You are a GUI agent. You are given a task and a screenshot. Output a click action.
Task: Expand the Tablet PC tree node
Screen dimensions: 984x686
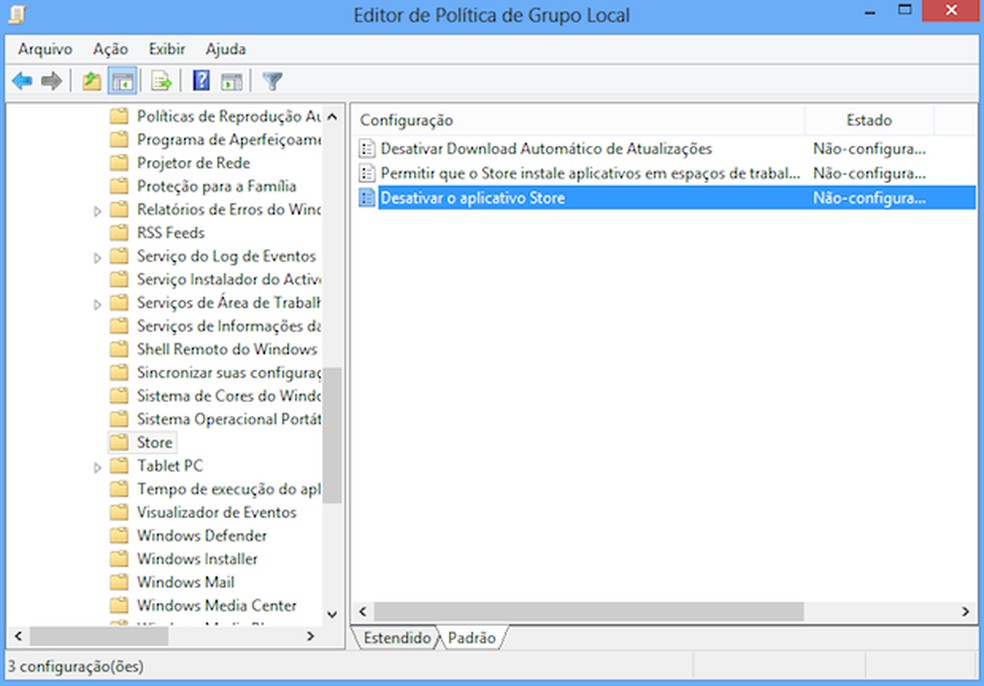coord(96,465)
